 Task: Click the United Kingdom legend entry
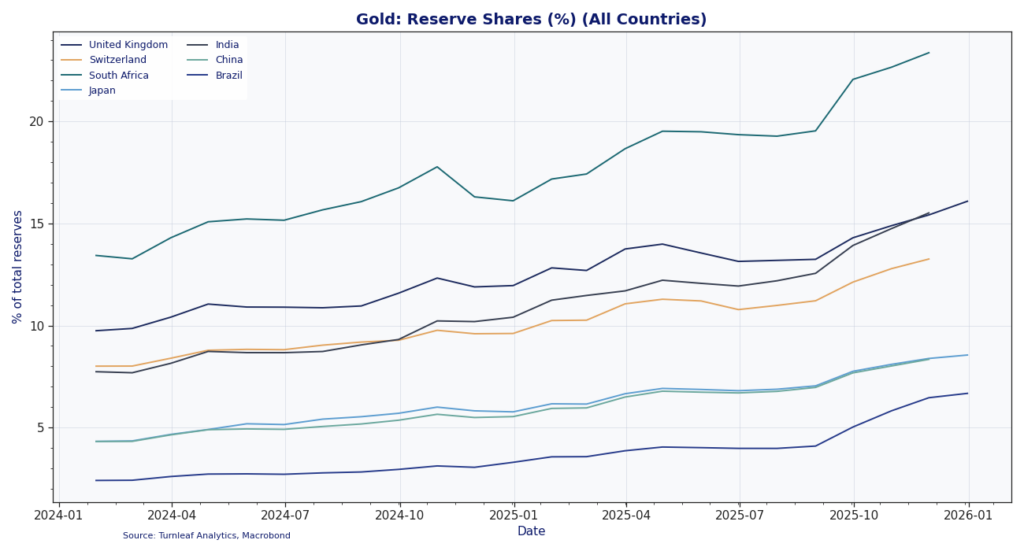click(128, 45)
